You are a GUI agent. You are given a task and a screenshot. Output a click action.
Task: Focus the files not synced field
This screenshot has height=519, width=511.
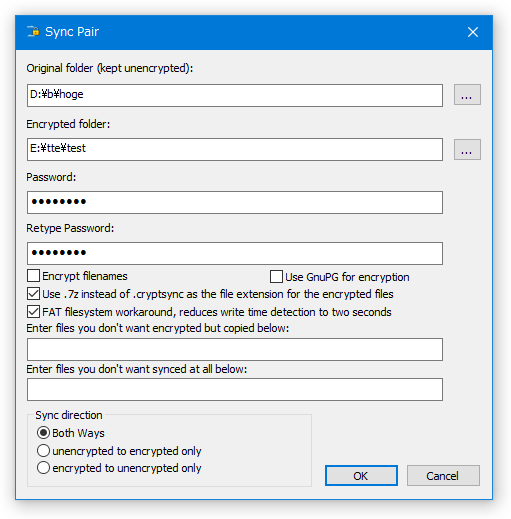[235, 389]
